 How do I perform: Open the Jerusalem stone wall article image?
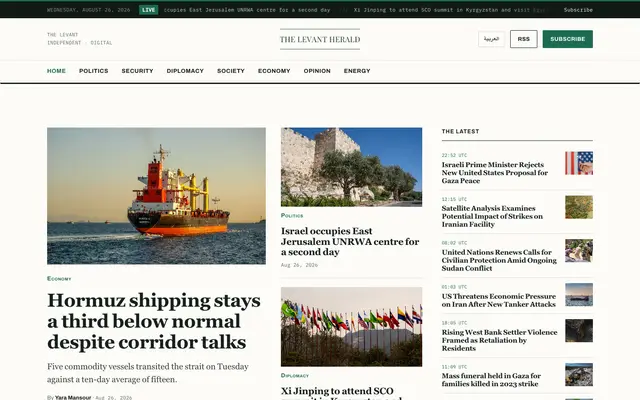[x=351, y=167]
